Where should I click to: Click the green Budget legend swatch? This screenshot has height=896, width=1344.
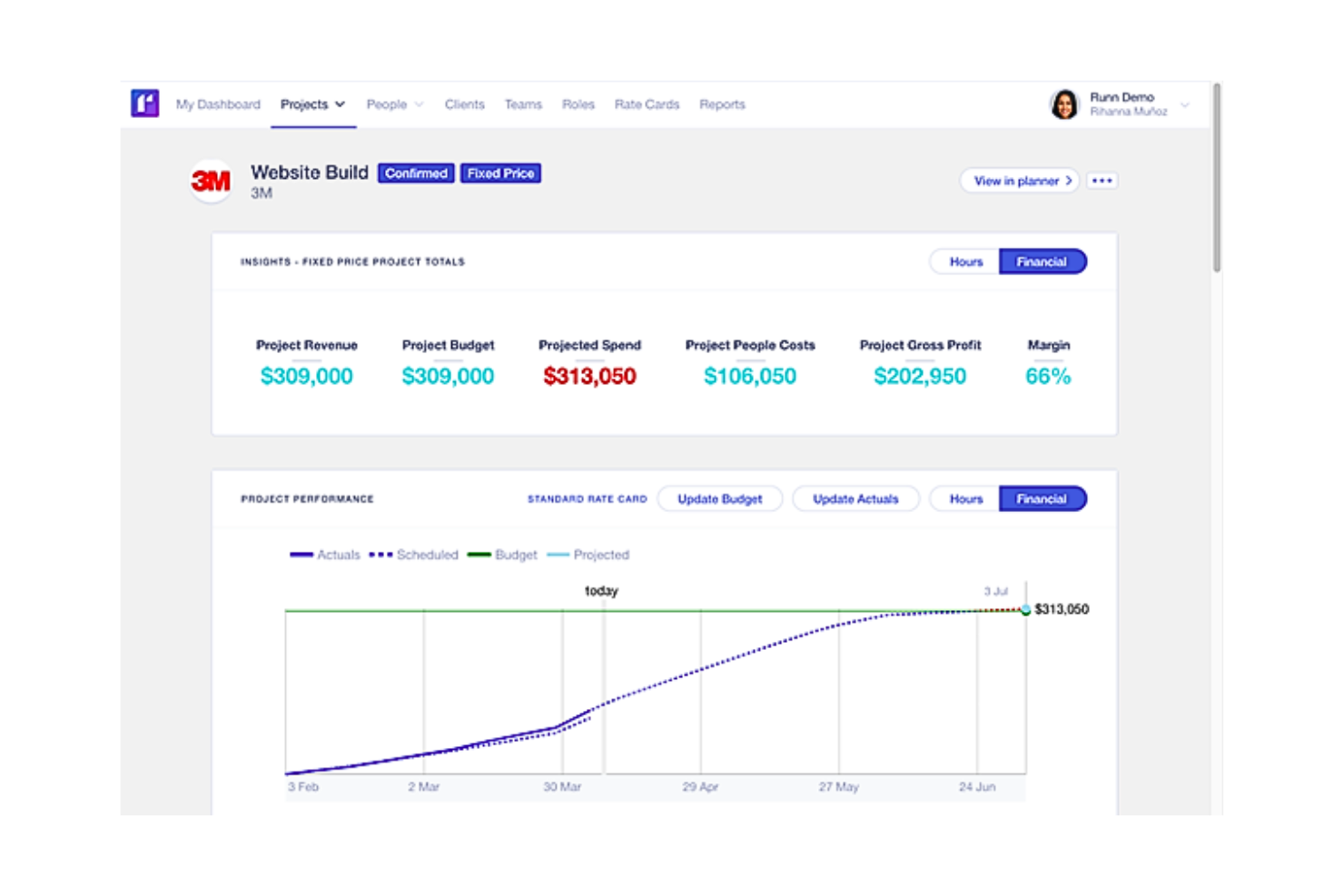[479, 555]
